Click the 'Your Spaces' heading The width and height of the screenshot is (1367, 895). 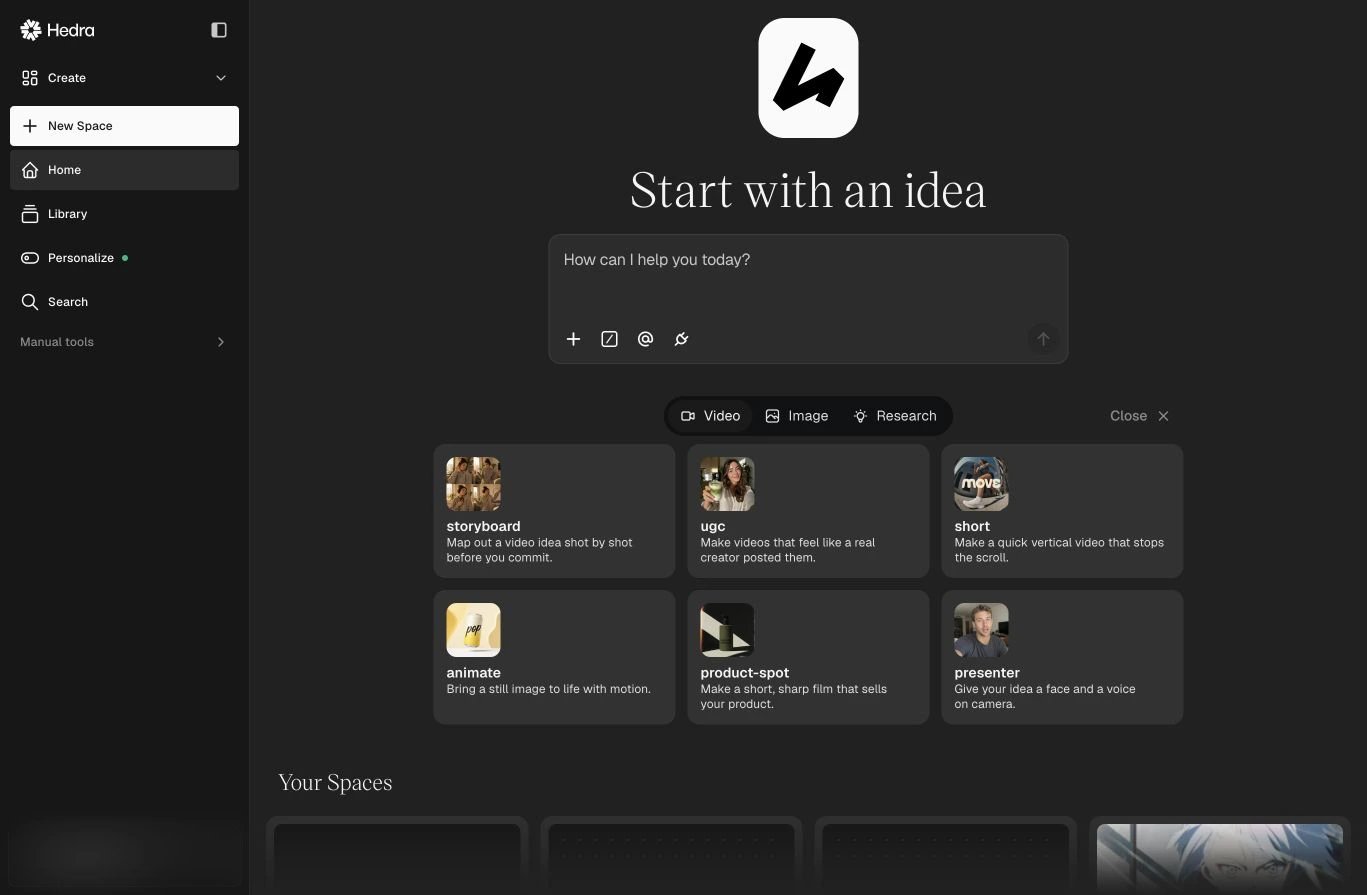pyautogui.click(x=335, y=782)
